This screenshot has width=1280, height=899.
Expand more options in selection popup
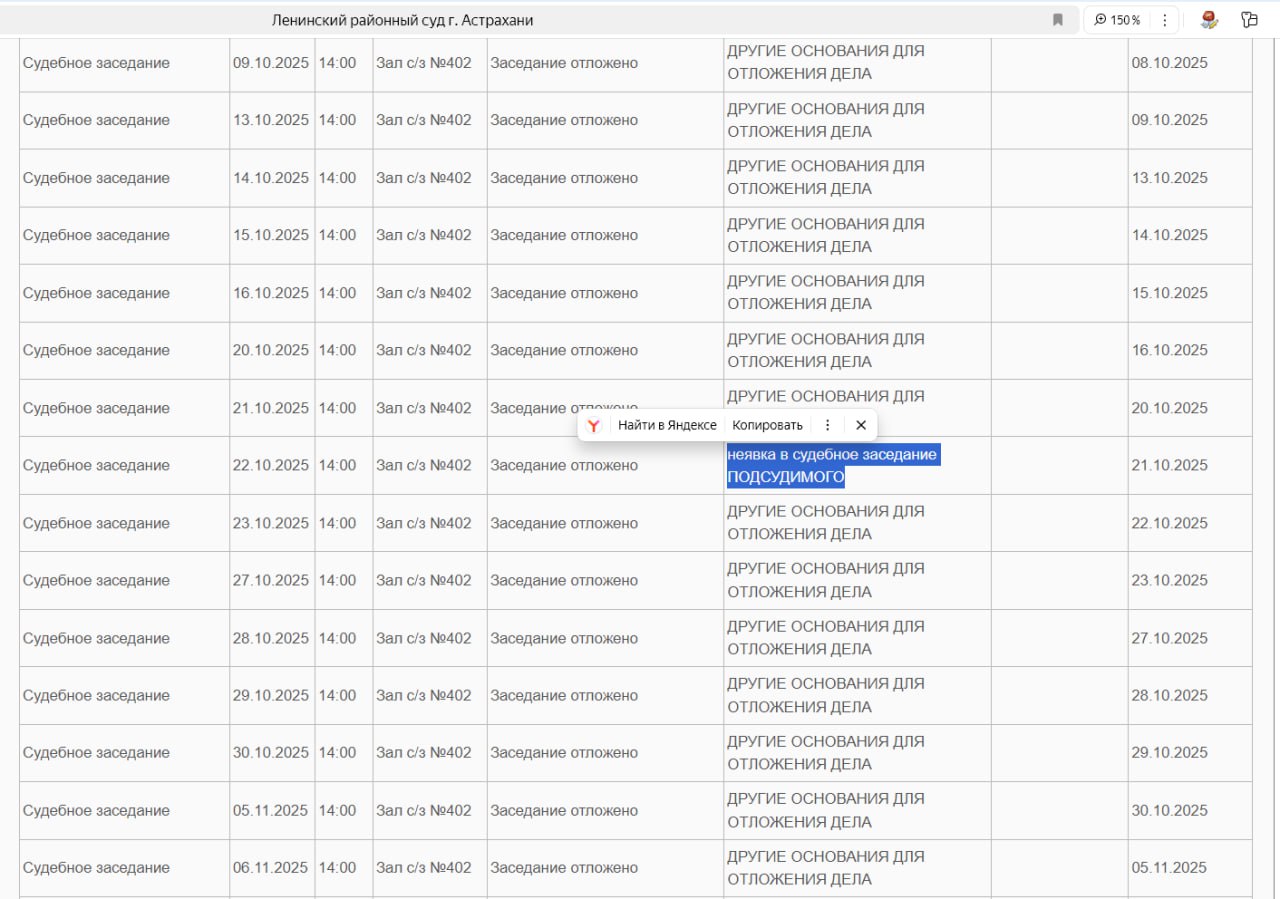827,425
